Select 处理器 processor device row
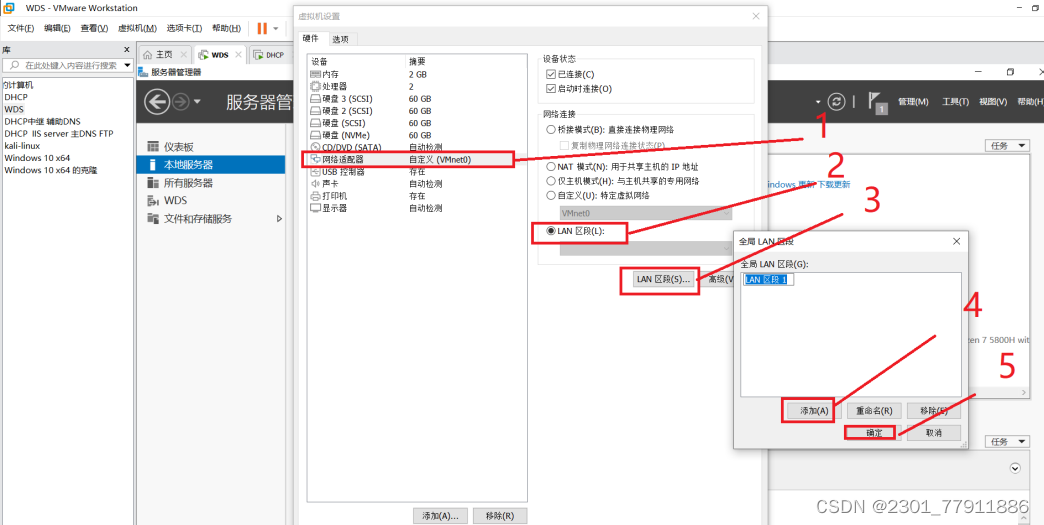The image size is (1044, 525). (x=417, y=87)
